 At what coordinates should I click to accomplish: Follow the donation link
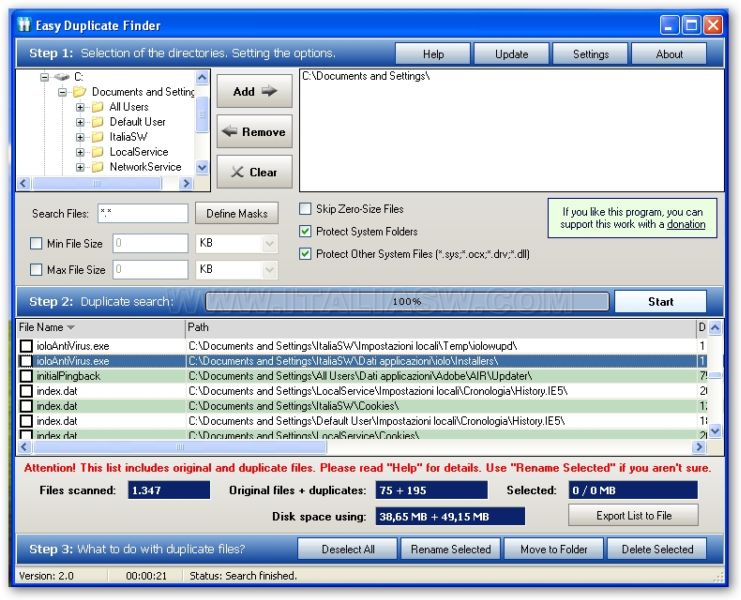(686, 224)
